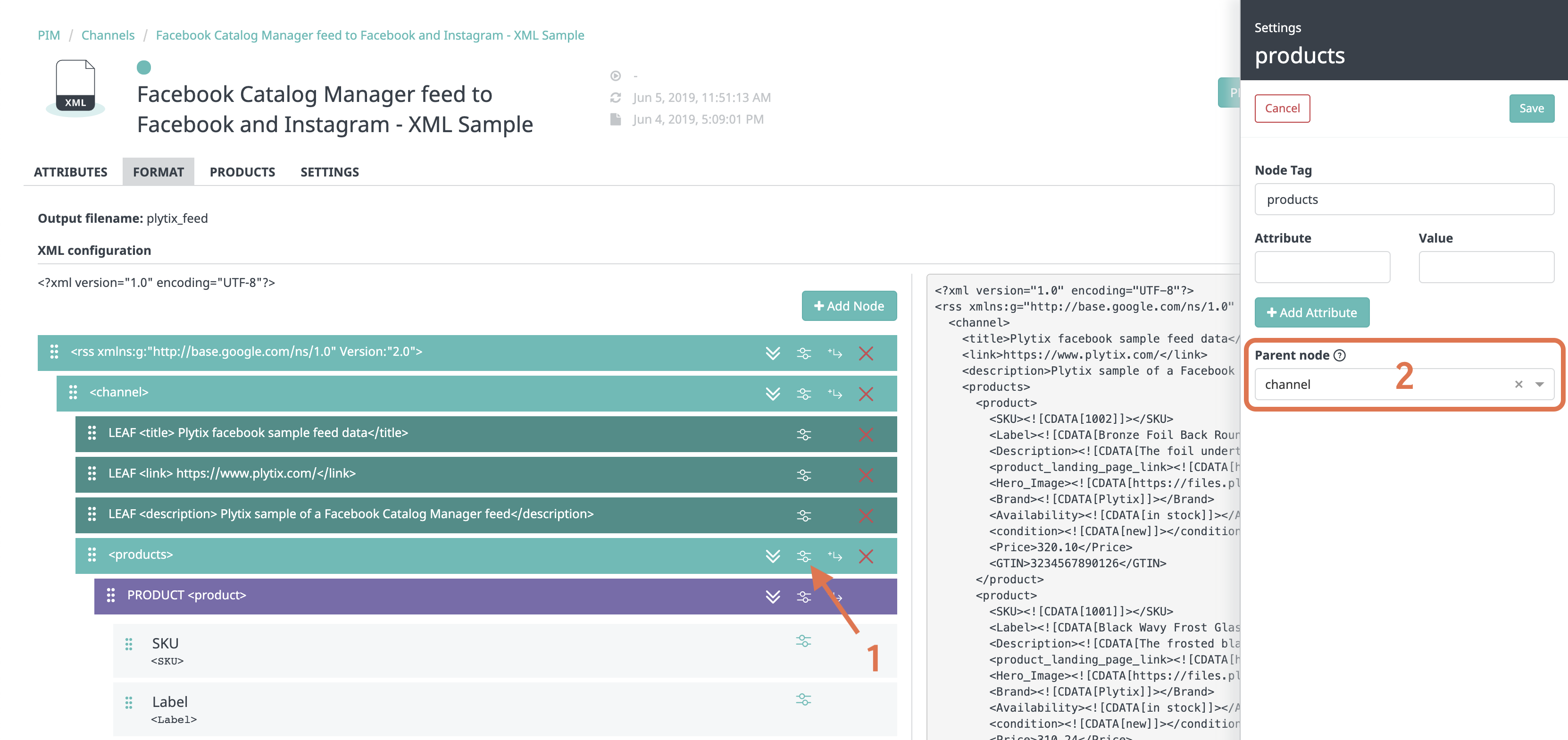The width and height of the screenshot is (1568, 740).
Task: Click Parent node help question icon
Action: pos(1339,355)
